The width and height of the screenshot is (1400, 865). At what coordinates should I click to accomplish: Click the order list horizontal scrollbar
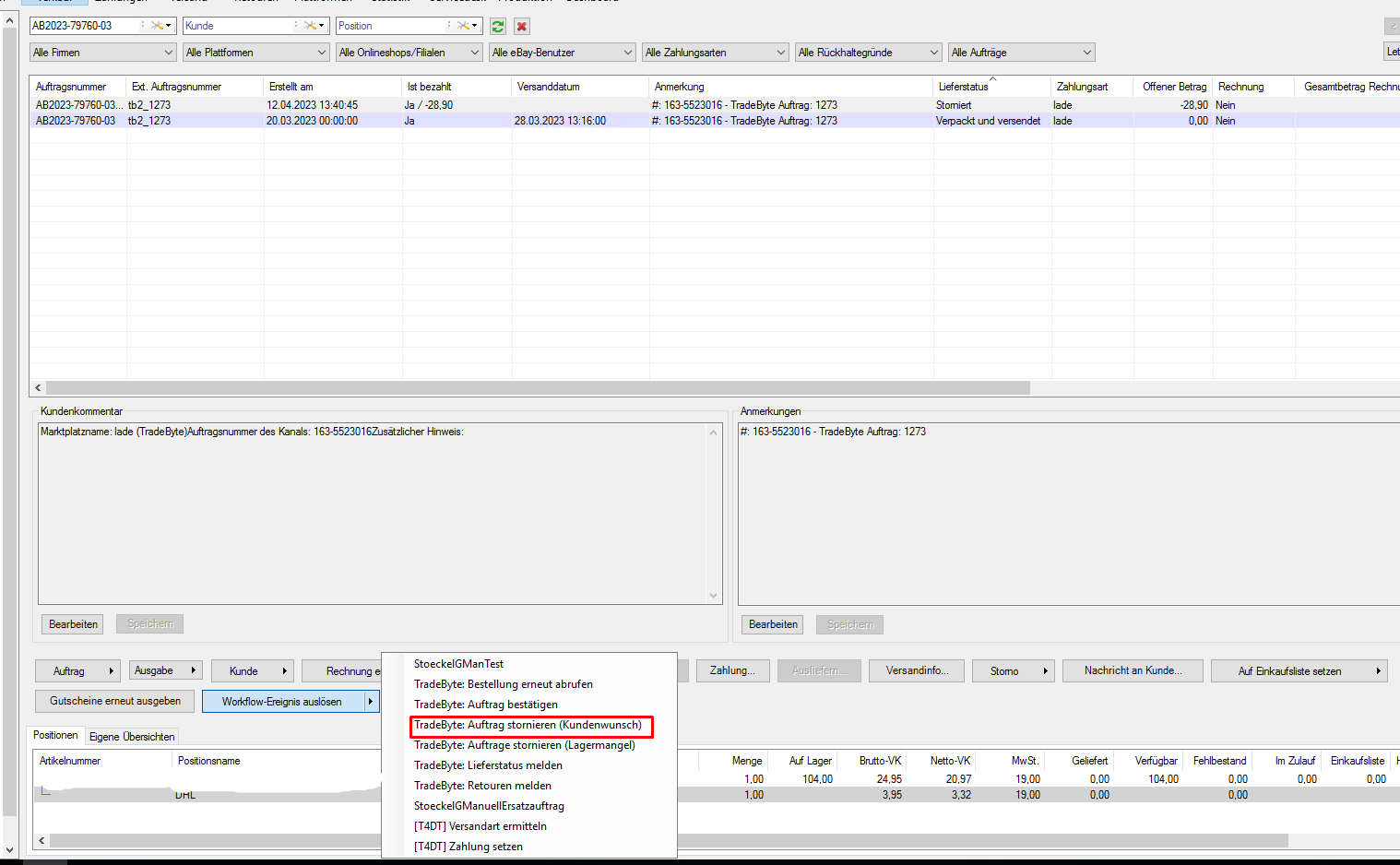coord(538,388)
